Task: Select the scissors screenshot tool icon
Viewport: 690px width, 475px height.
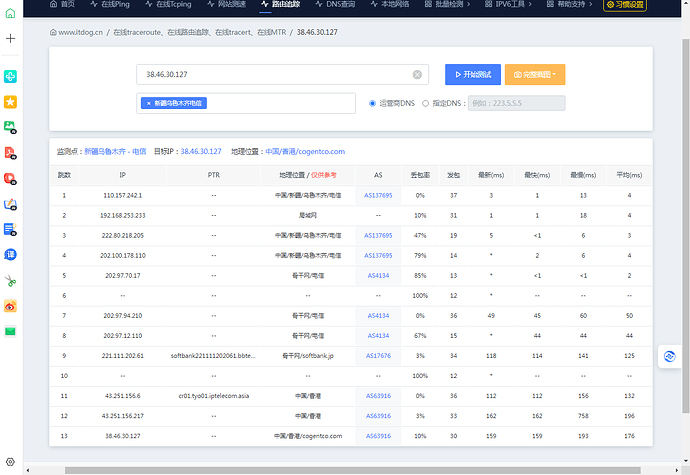Action: [x=10, y=280]
